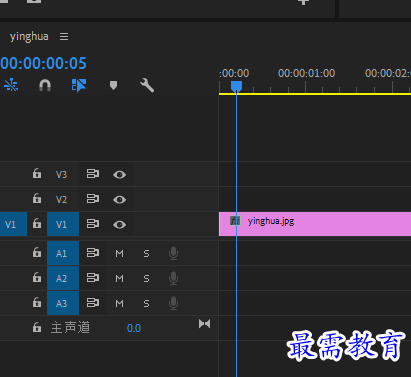
Task: Toggle sync lock on track V1
Action: coord(93,224)
